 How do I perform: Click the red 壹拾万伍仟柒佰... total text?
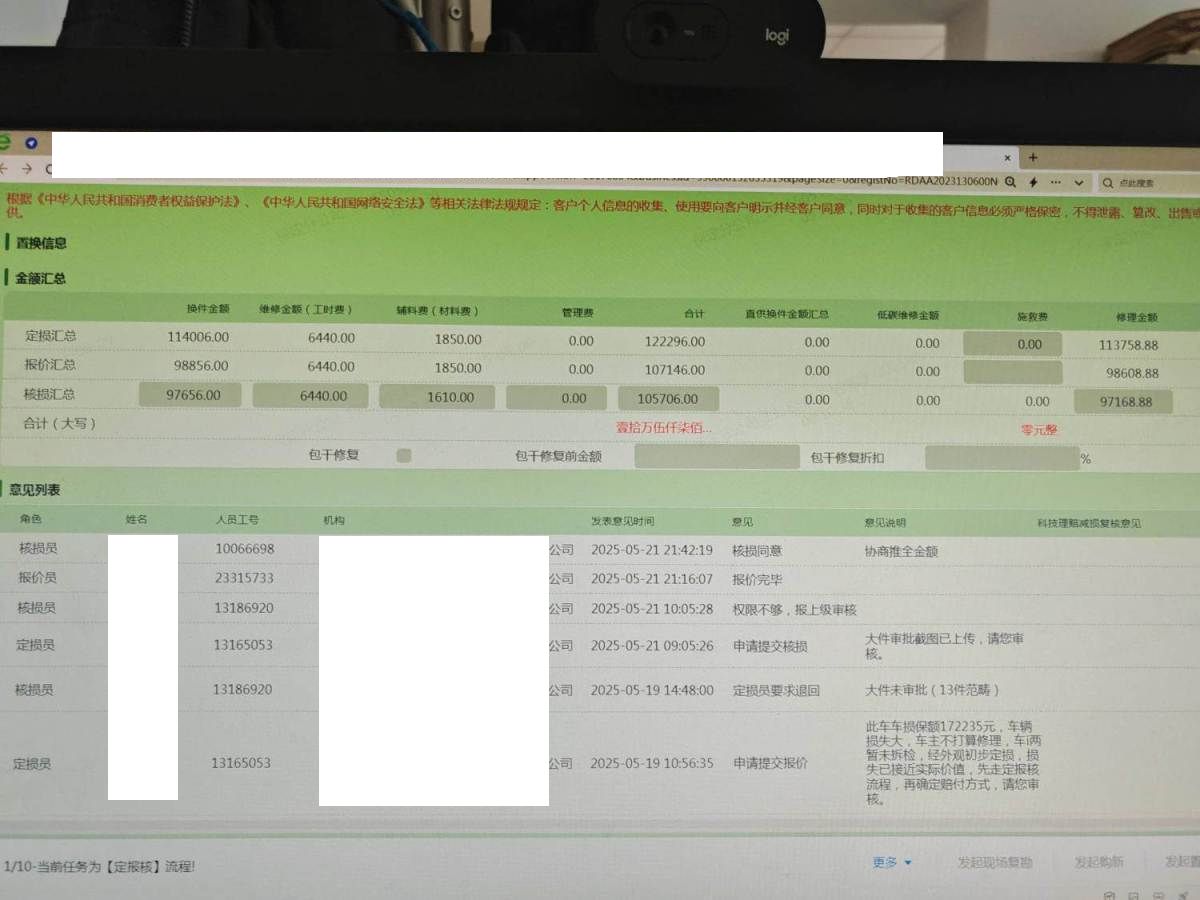point(663,427)
